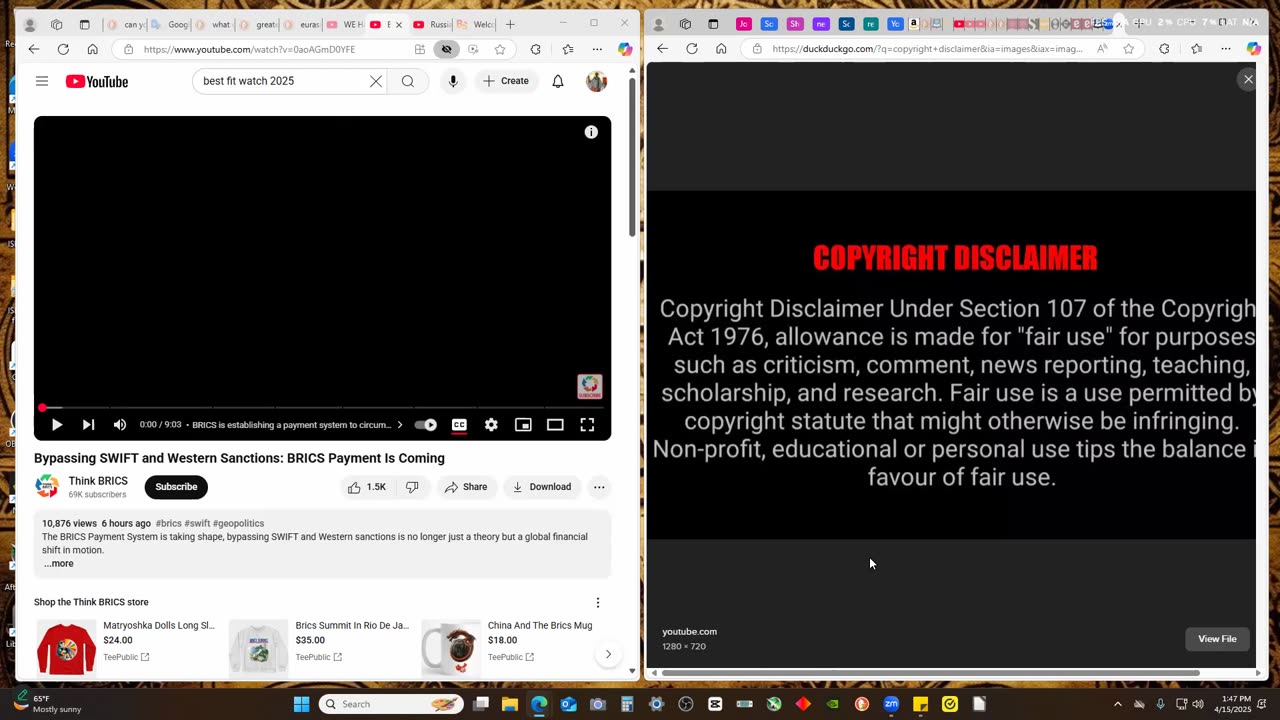Switch to the 'Russi' tab
1280x720 pixels.
[432, 24]
